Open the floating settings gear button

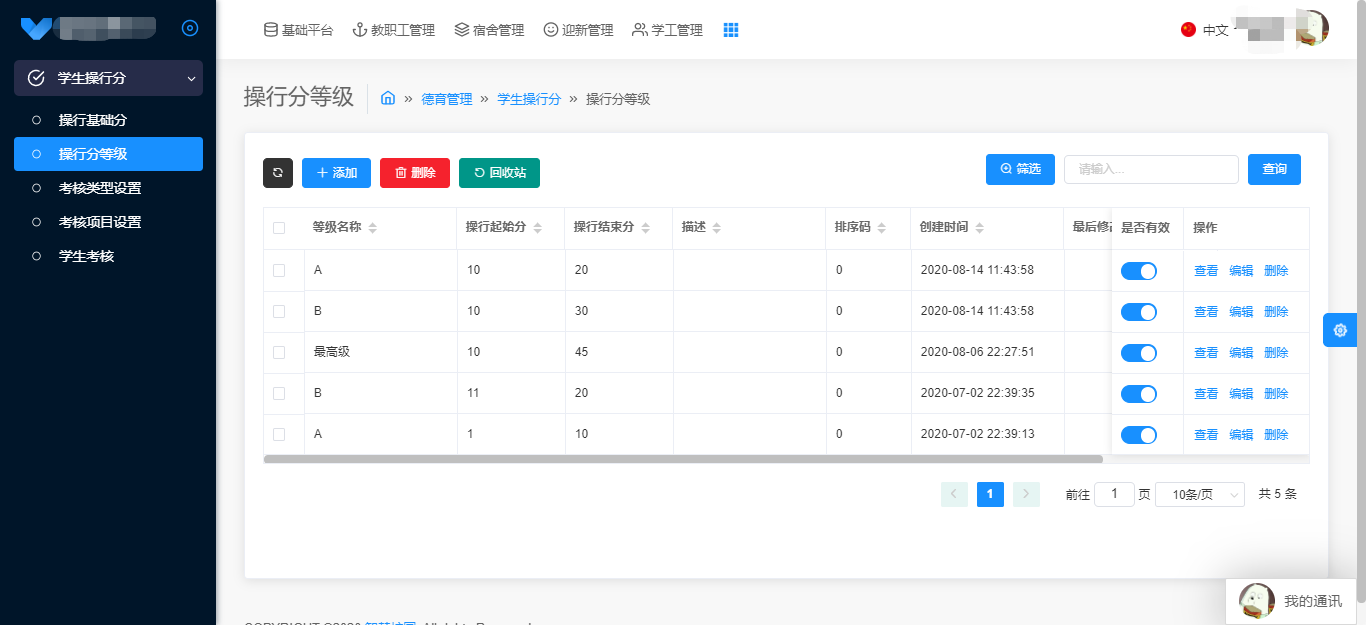point(1341,330)
